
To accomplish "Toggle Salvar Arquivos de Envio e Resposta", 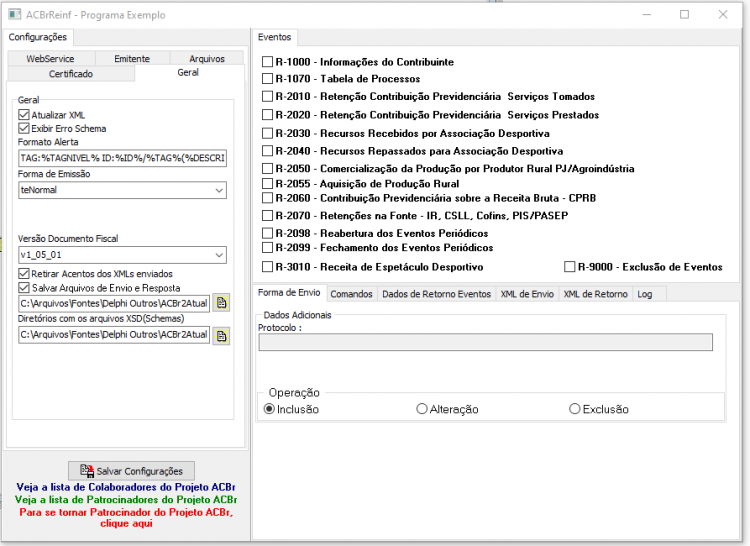I will click(24, 288).
